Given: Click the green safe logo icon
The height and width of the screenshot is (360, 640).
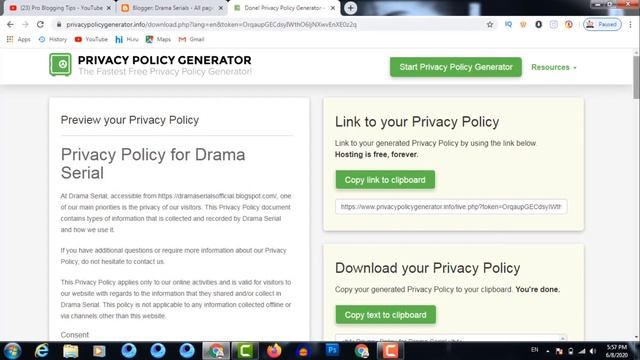Looking at the screenshot, I should [x=60, y=64].
